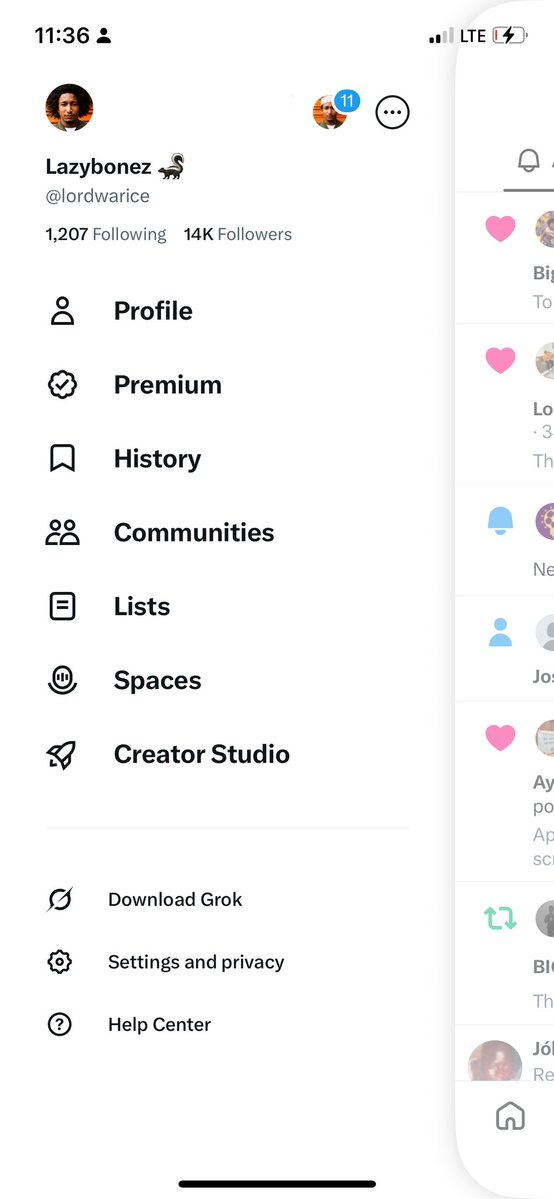
Task: Open the Lists icon
Action: [x=62, y=606]
